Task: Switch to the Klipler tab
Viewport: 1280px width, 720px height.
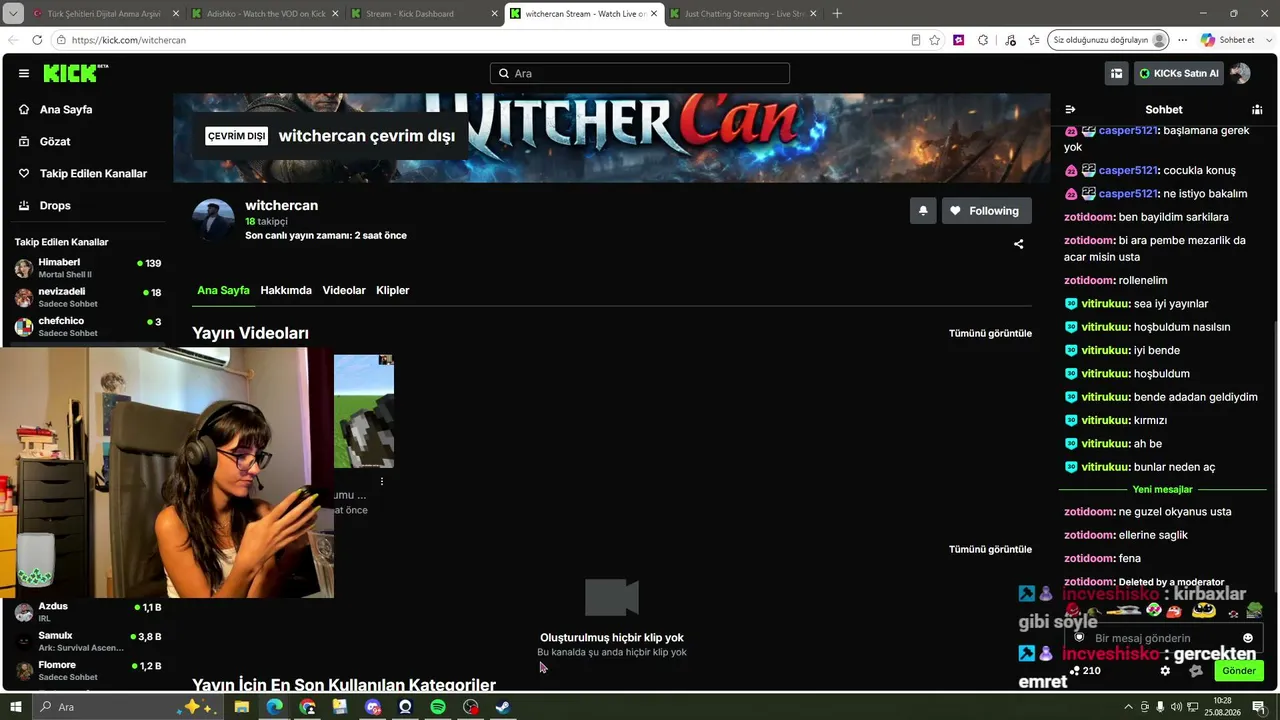Action: 393,290
